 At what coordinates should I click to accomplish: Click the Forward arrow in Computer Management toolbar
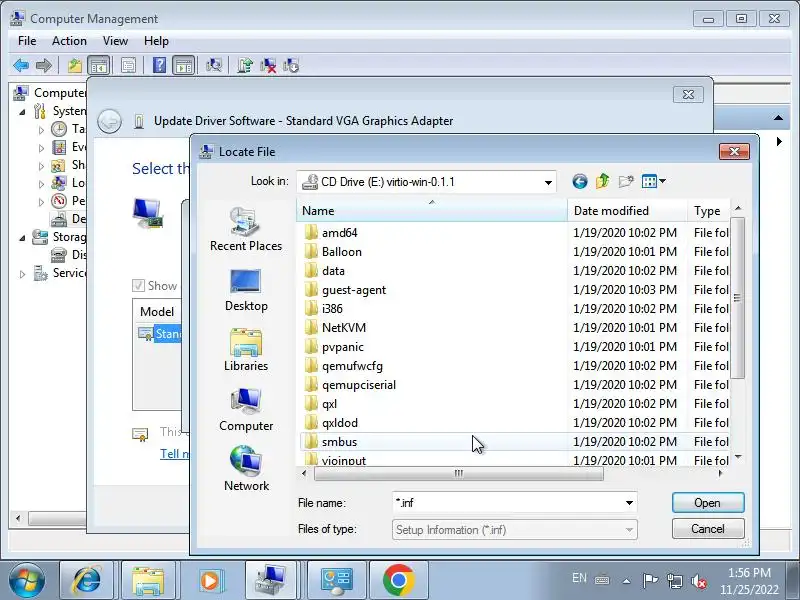43,65
